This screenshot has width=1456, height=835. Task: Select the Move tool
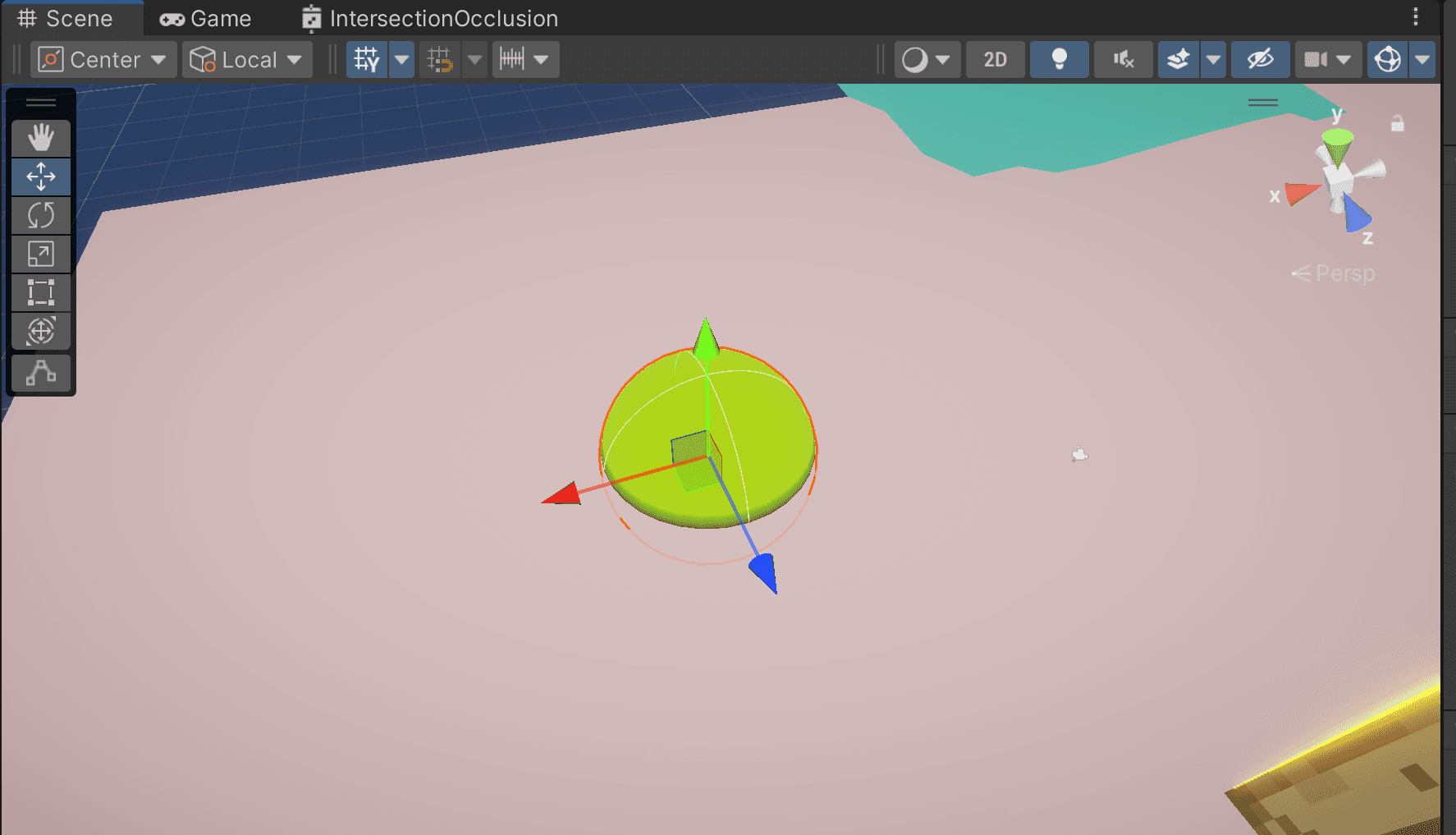pos(41,177)
